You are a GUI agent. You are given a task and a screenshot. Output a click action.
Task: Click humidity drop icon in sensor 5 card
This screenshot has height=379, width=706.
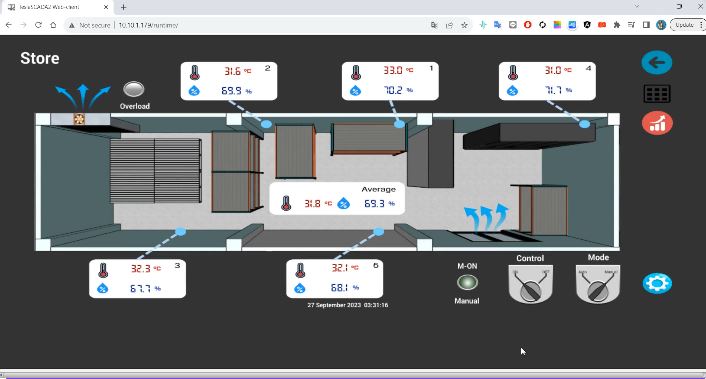[300, 289]
